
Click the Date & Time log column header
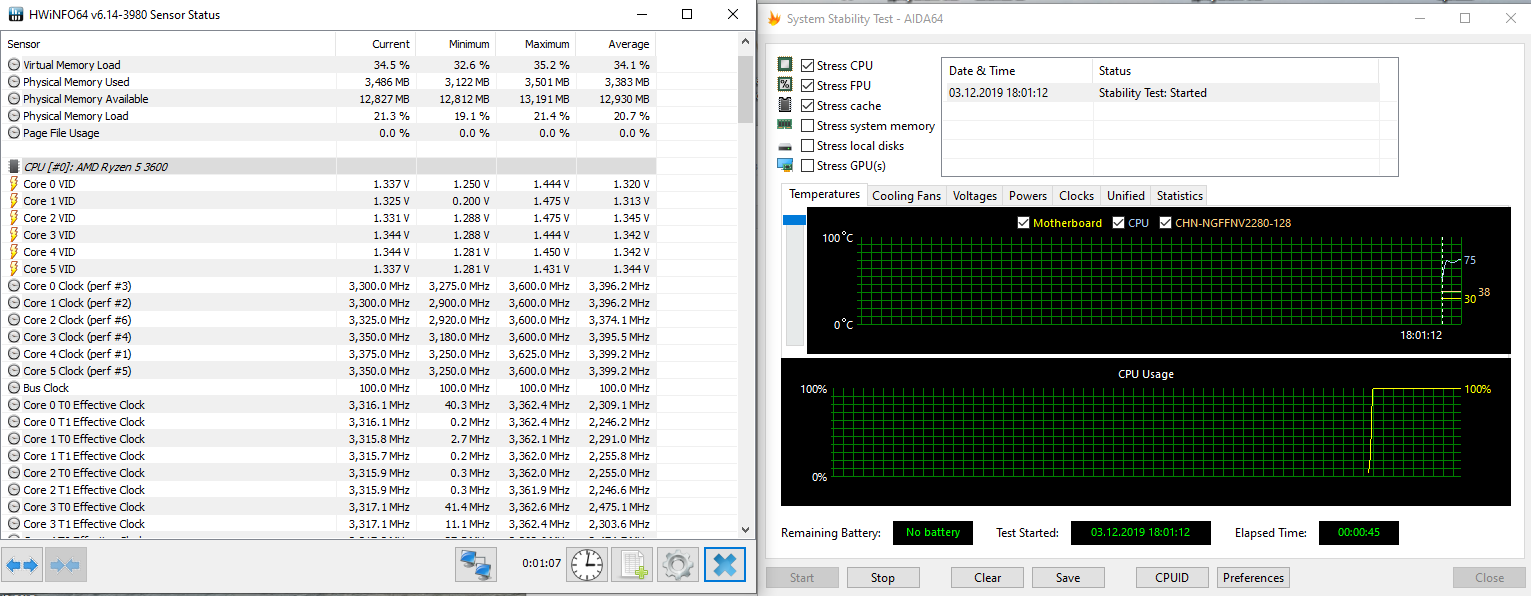click(x=1017, y=71)
